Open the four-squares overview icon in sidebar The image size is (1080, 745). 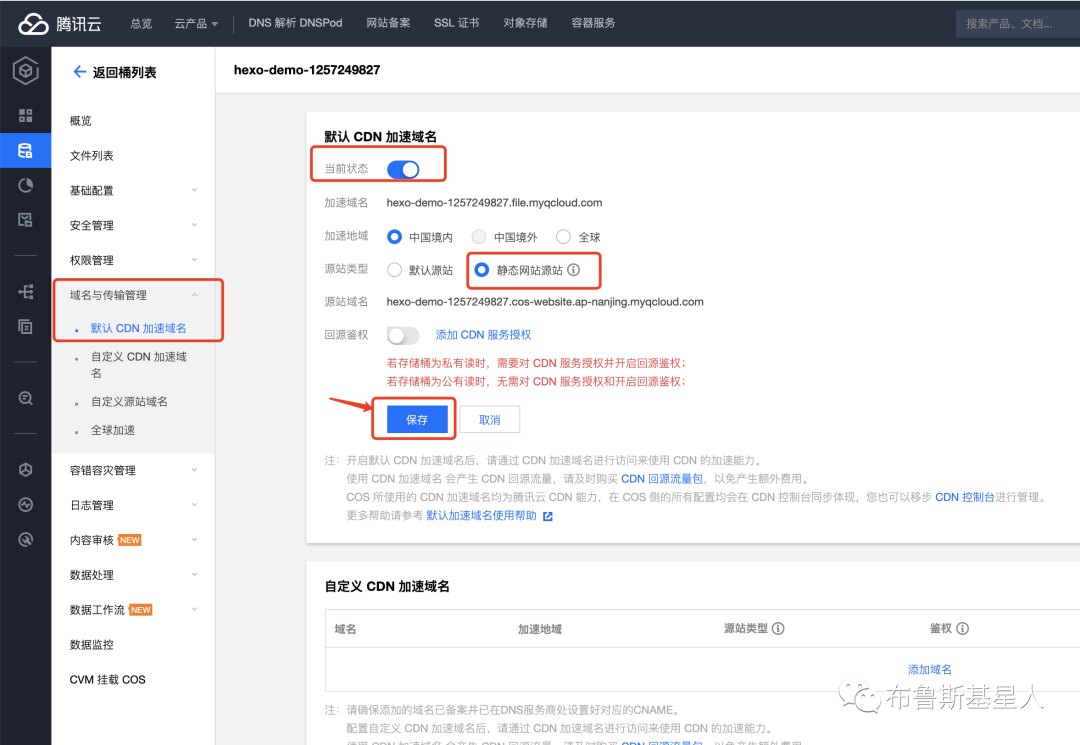pos(25,115)
